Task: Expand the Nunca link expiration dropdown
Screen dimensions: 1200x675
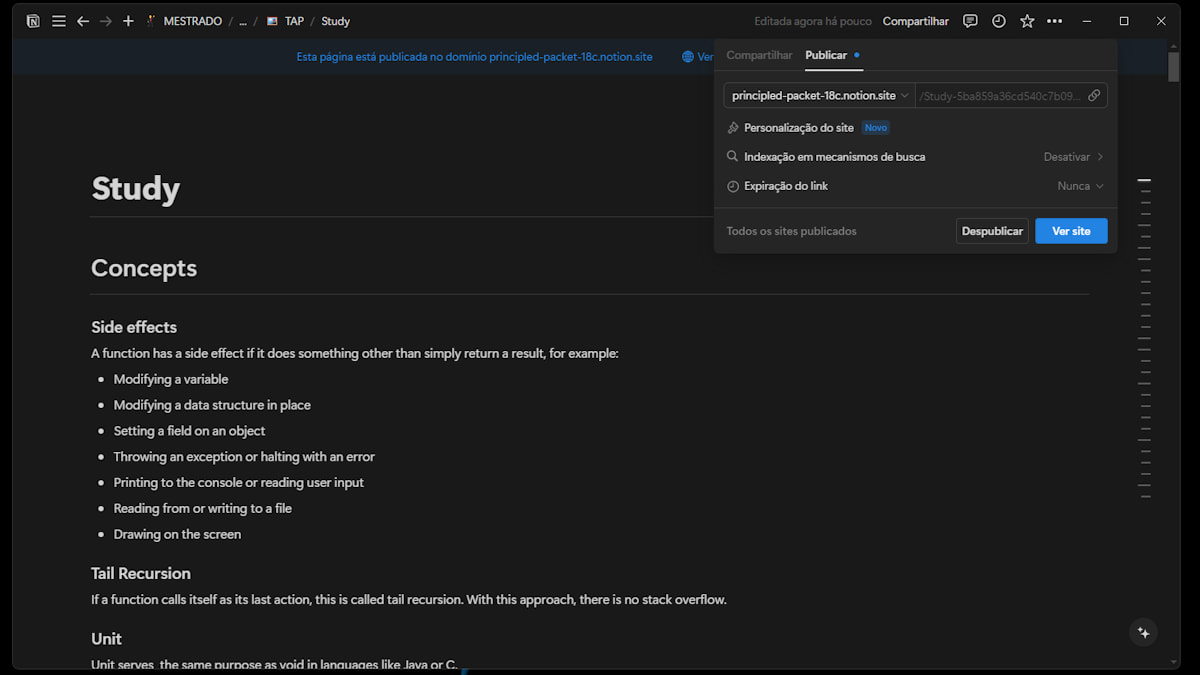Action: (1081, 186)
